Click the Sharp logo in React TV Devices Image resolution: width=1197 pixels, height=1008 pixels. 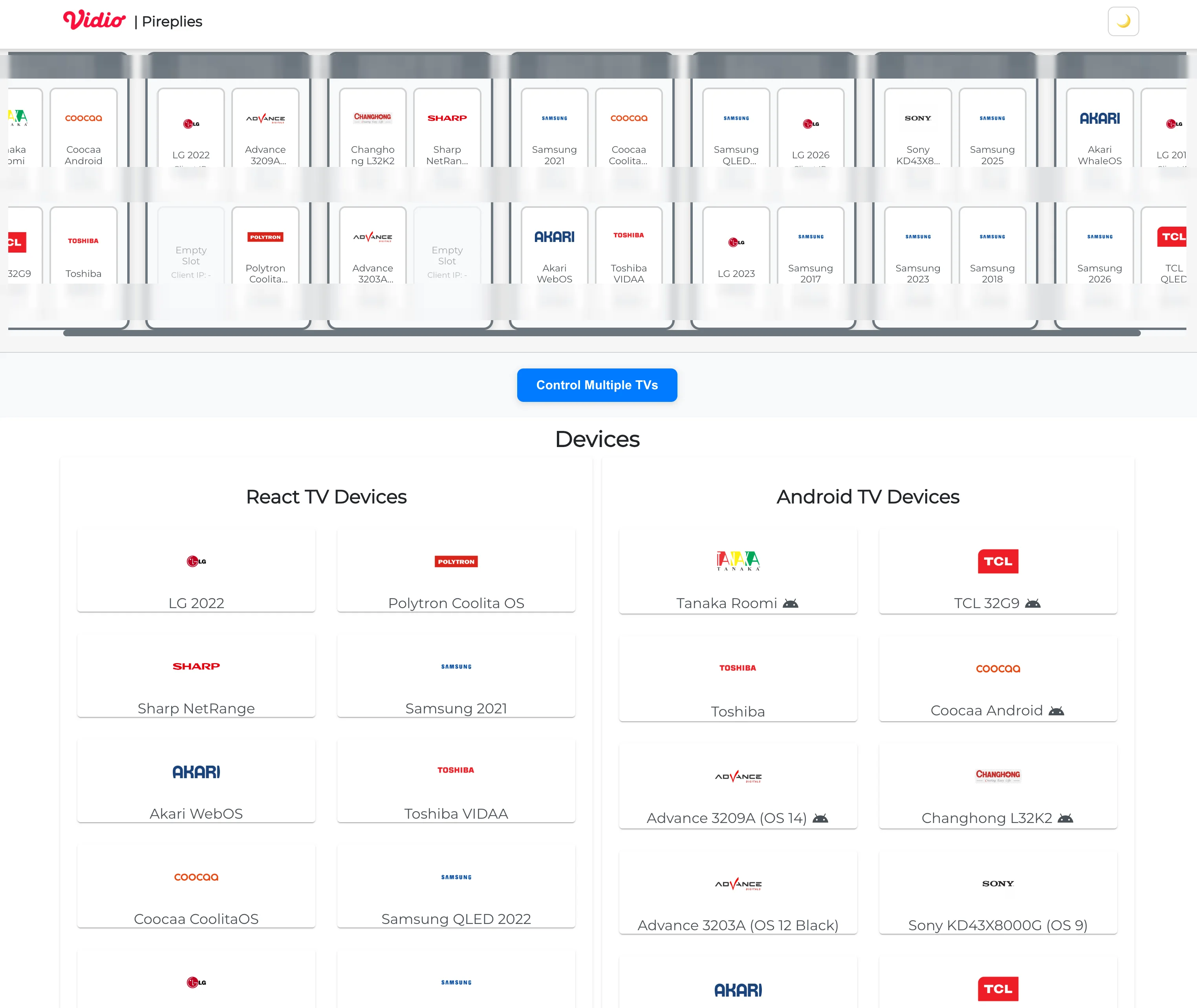[196, 666]
